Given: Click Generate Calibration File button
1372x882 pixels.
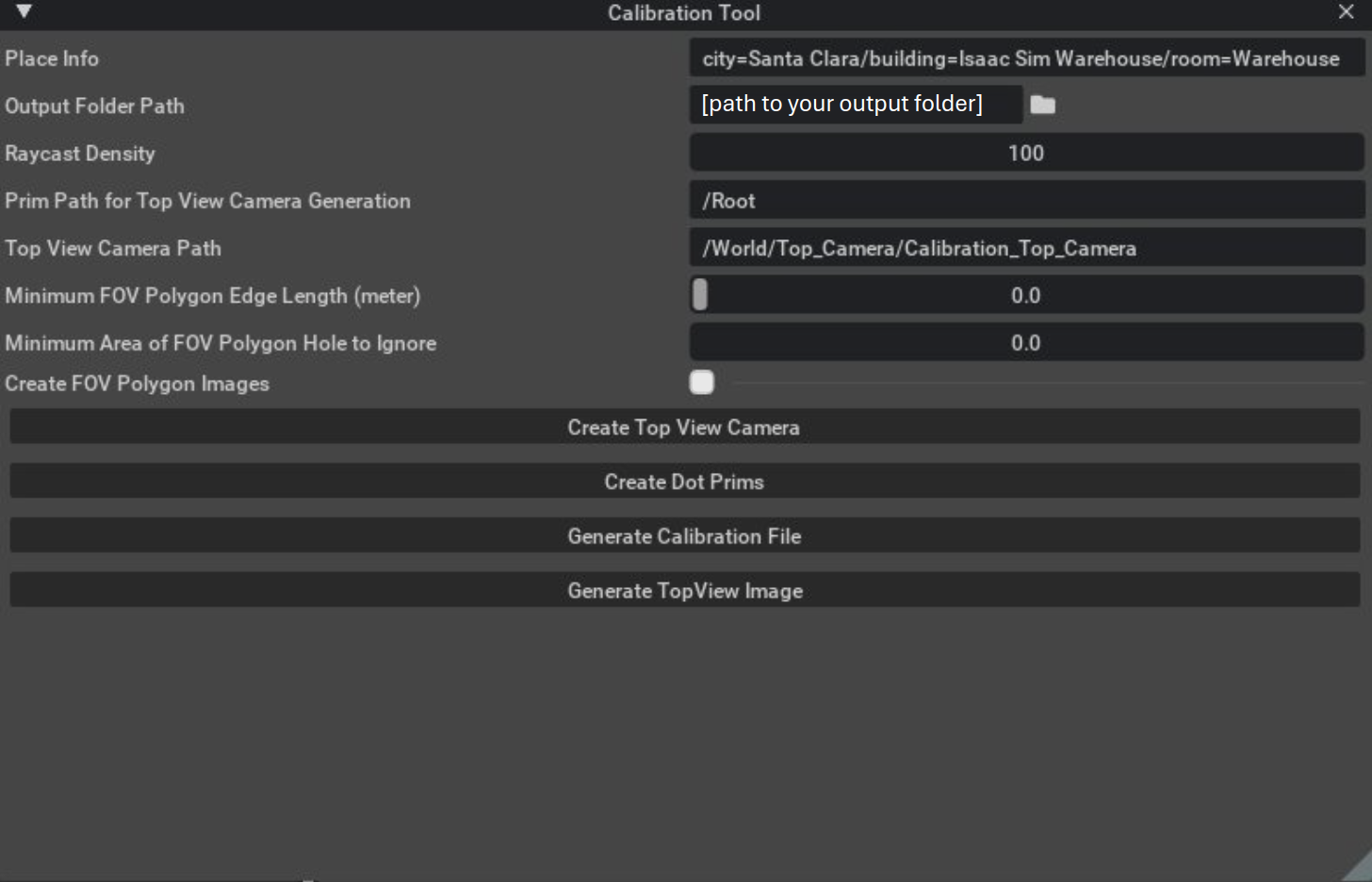Looking at the screenshot, I should 684,536.
